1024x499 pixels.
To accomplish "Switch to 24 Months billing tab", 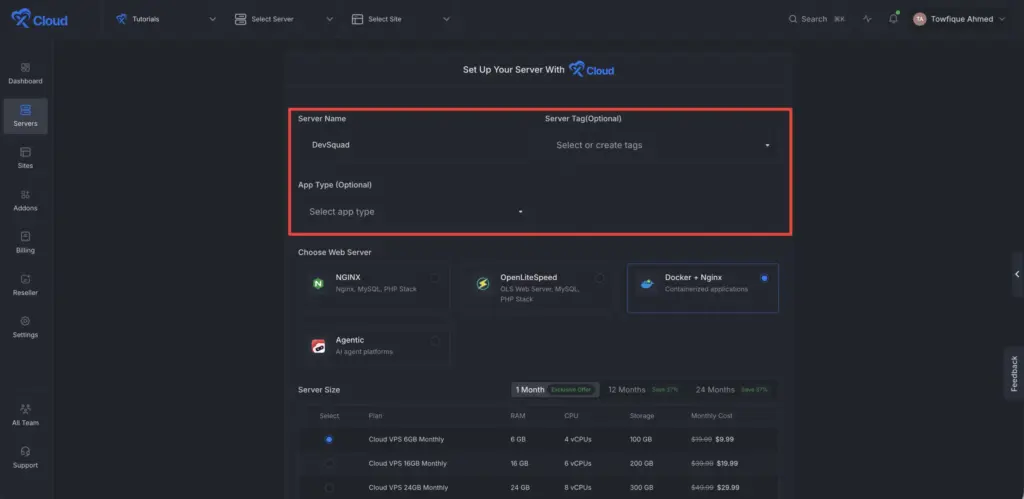I will (731, 389).
